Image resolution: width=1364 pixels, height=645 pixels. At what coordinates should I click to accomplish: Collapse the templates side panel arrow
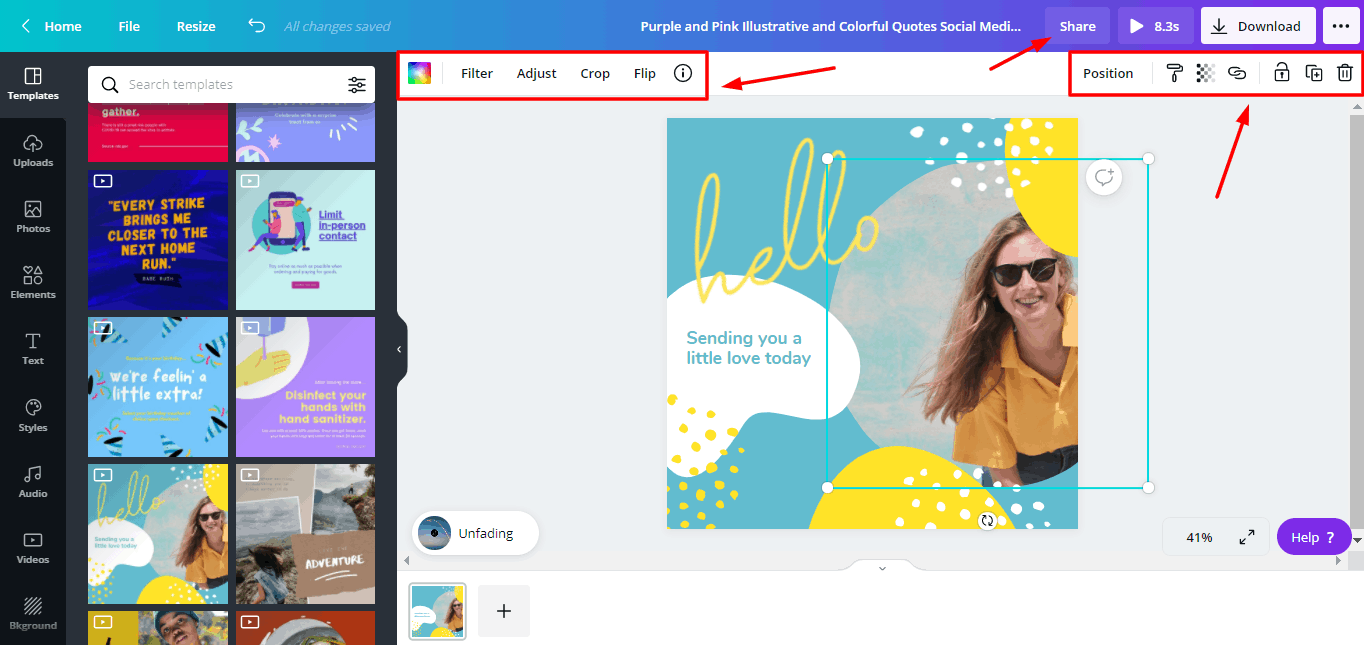pos(399,349)
